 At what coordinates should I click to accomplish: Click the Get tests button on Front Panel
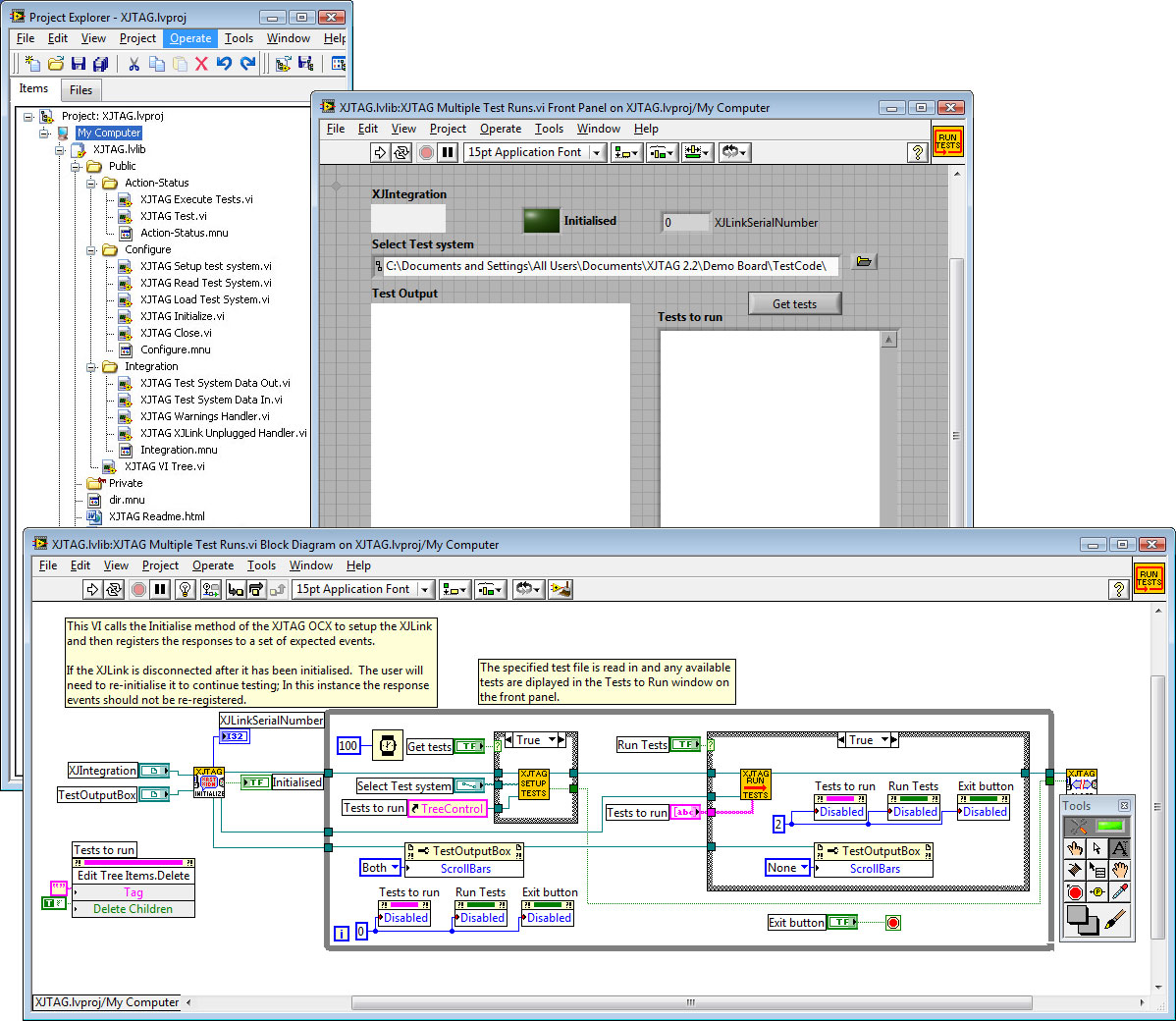pyautogui.click(x=794, y=303)
